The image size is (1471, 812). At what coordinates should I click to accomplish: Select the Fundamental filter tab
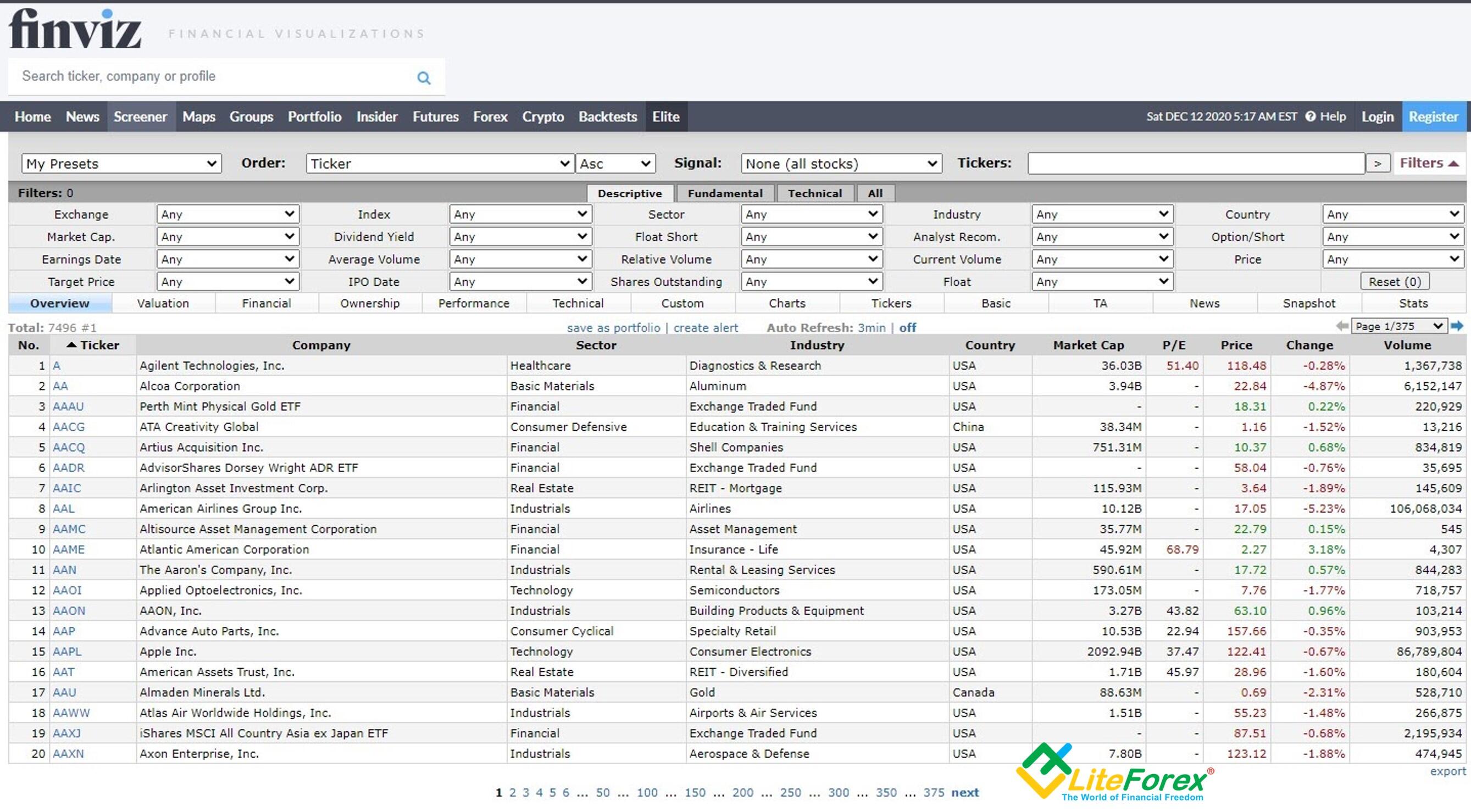pos(724,193)
